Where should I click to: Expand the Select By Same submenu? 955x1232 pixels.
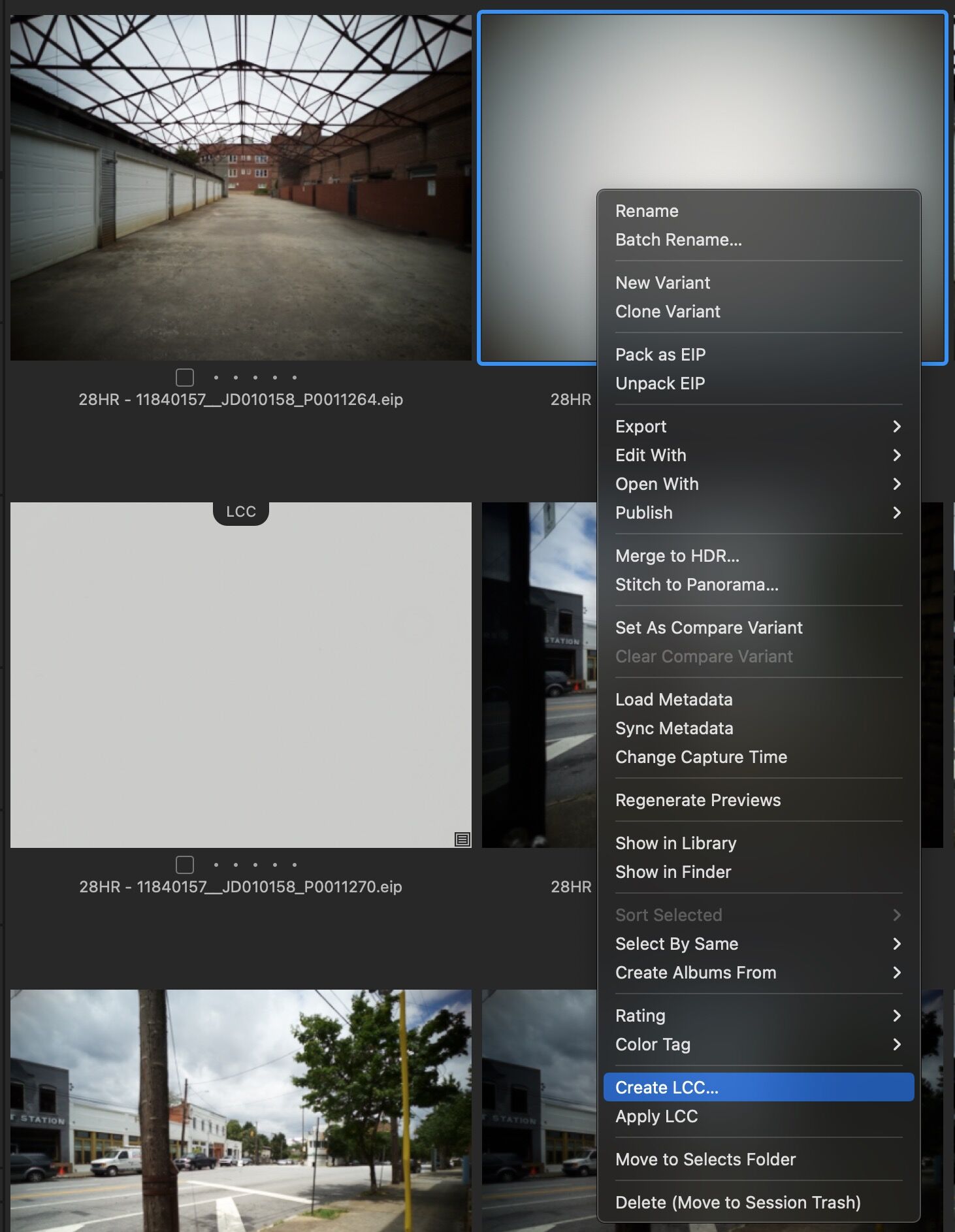758,944
